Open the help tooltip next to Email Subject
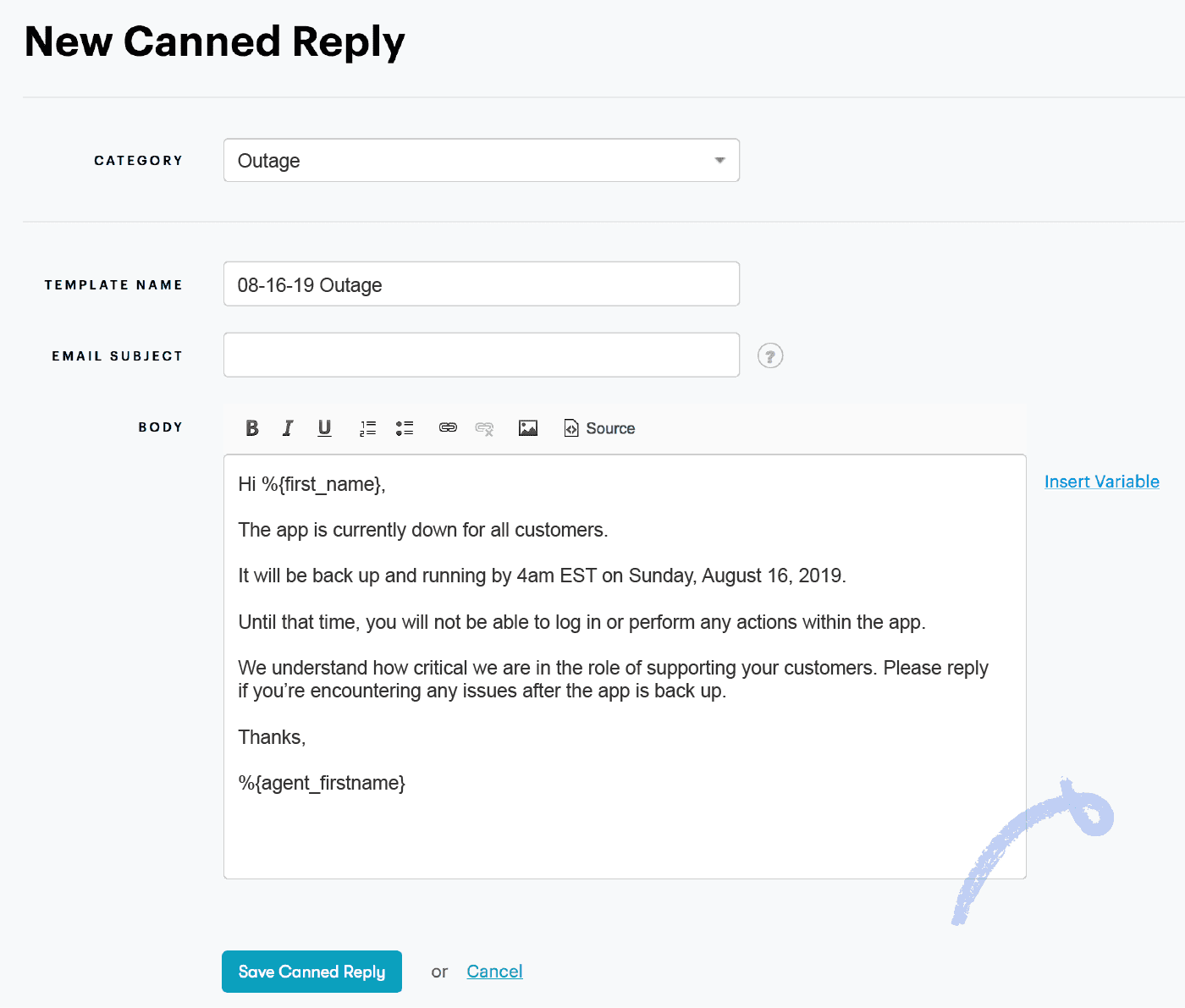Viewport: 1185px width, 1008px height. click(770, 355)
